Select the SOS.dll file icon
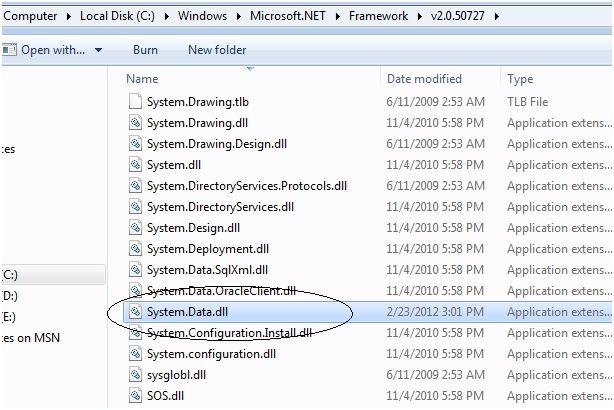The width and height of the screenshot is (614, 410). pos(136,396)
